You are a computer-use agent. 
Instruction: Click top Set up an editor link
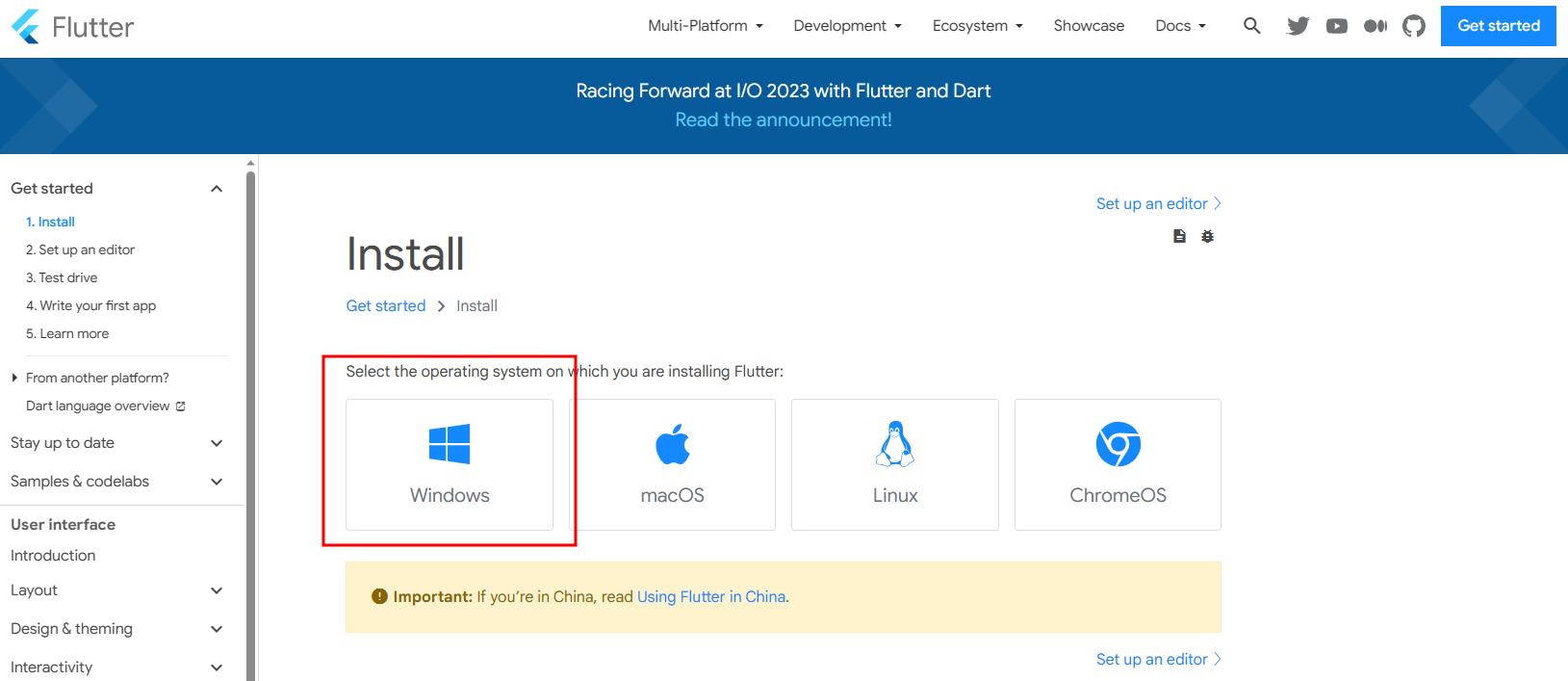click(x=1159, y=203)
